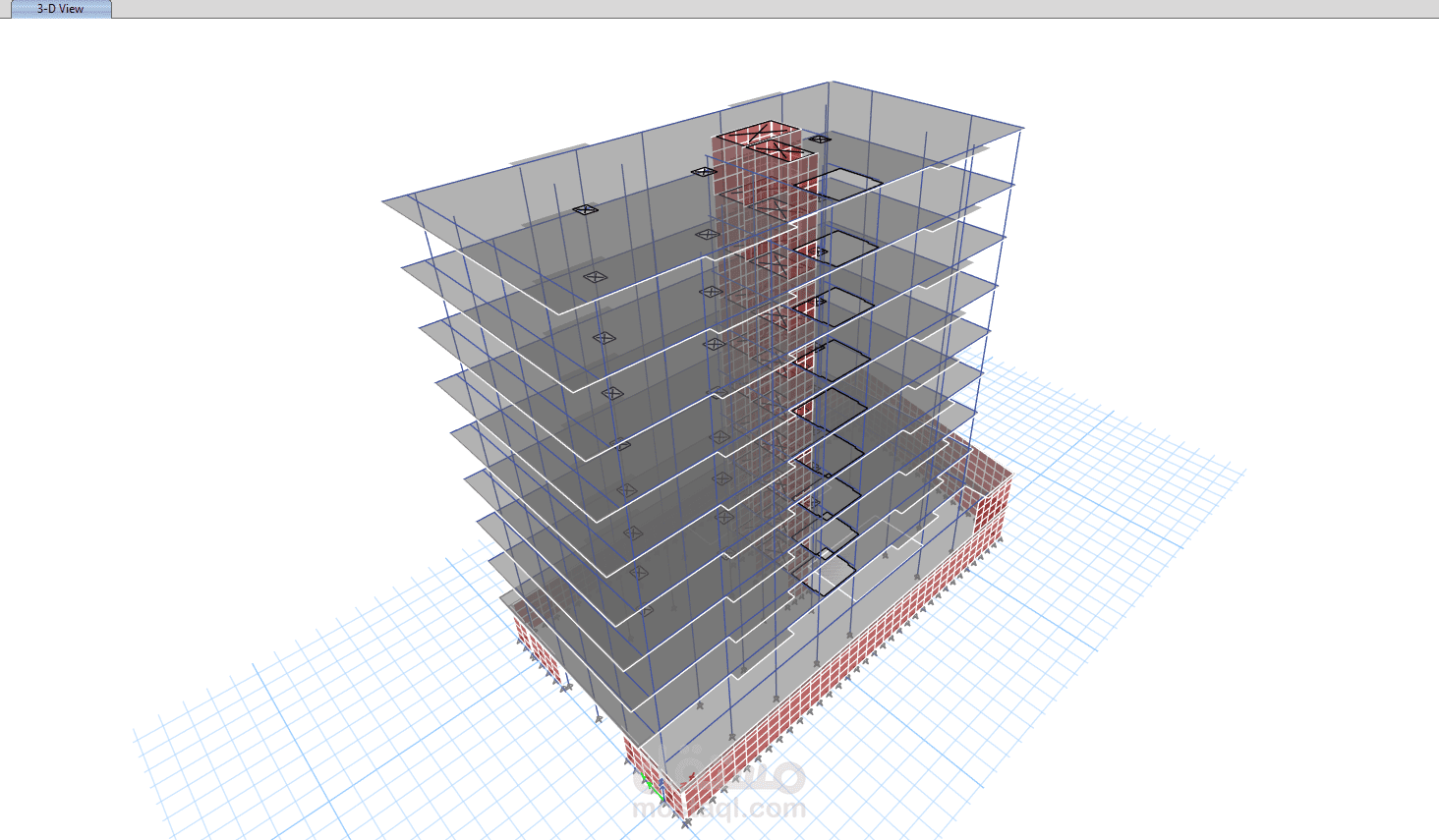The width and height of the screenshot is (1439, 840).
Task: Select the 3-D View tab
Action: click(x=60, y=9)
